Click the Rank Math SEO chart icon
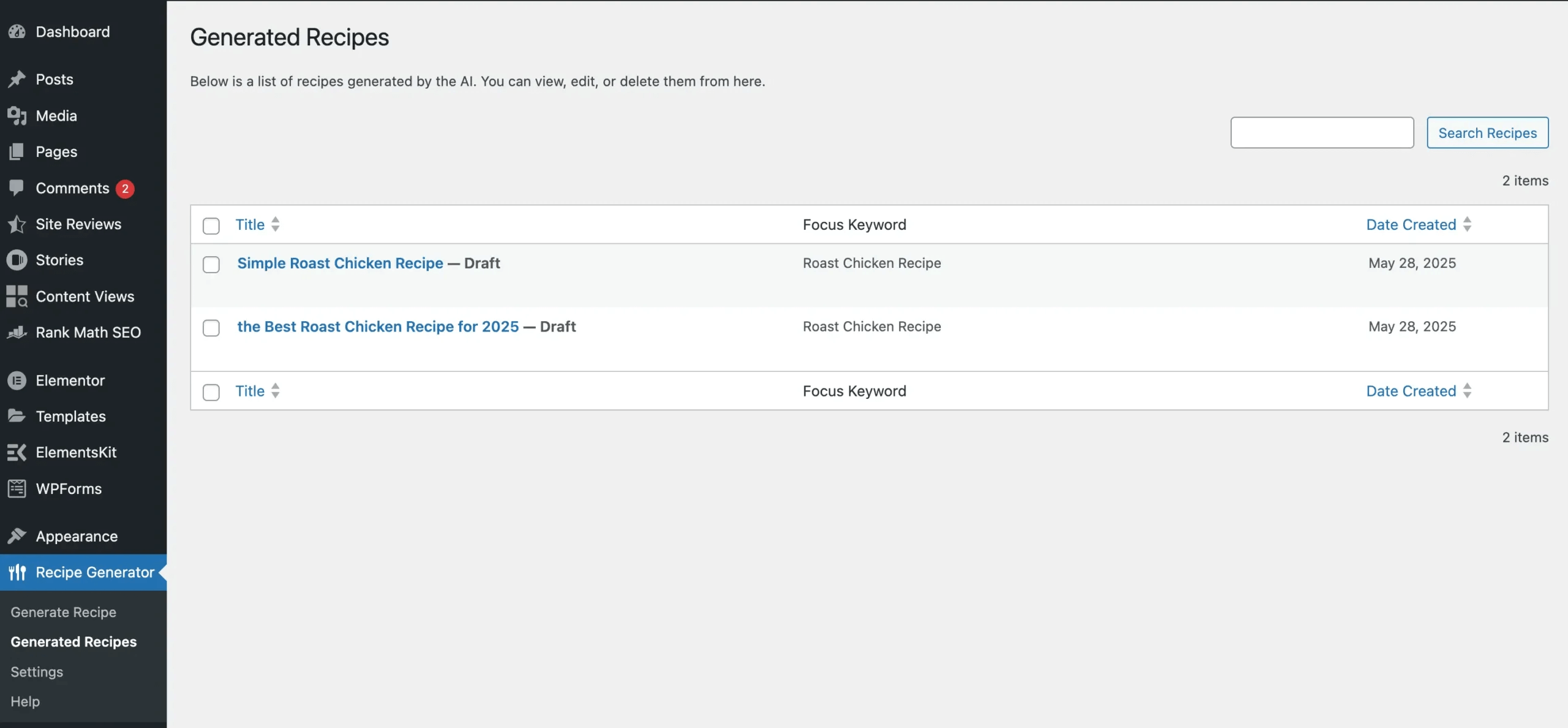This screenshot has width=1568, height=728. [x=17, y=333]
